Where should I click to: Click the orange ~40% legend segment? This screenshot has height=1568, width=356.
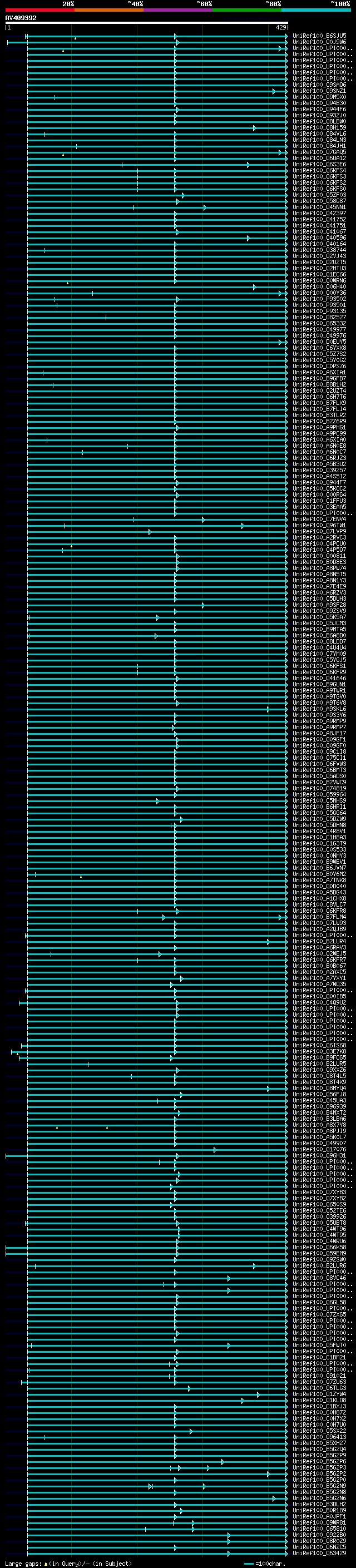click(x=109, y=10)
